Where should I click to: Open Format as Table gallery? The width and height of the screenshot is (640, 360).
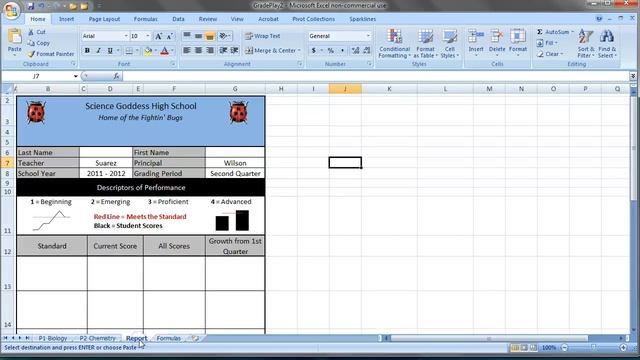(425, 43)
